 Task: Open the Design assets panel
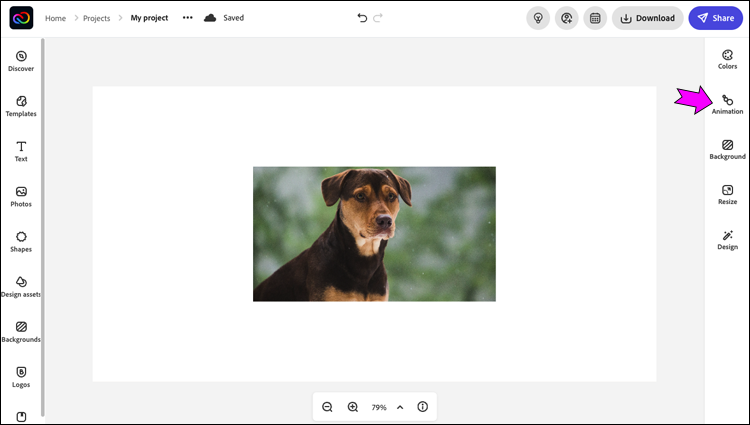point(21,285)
